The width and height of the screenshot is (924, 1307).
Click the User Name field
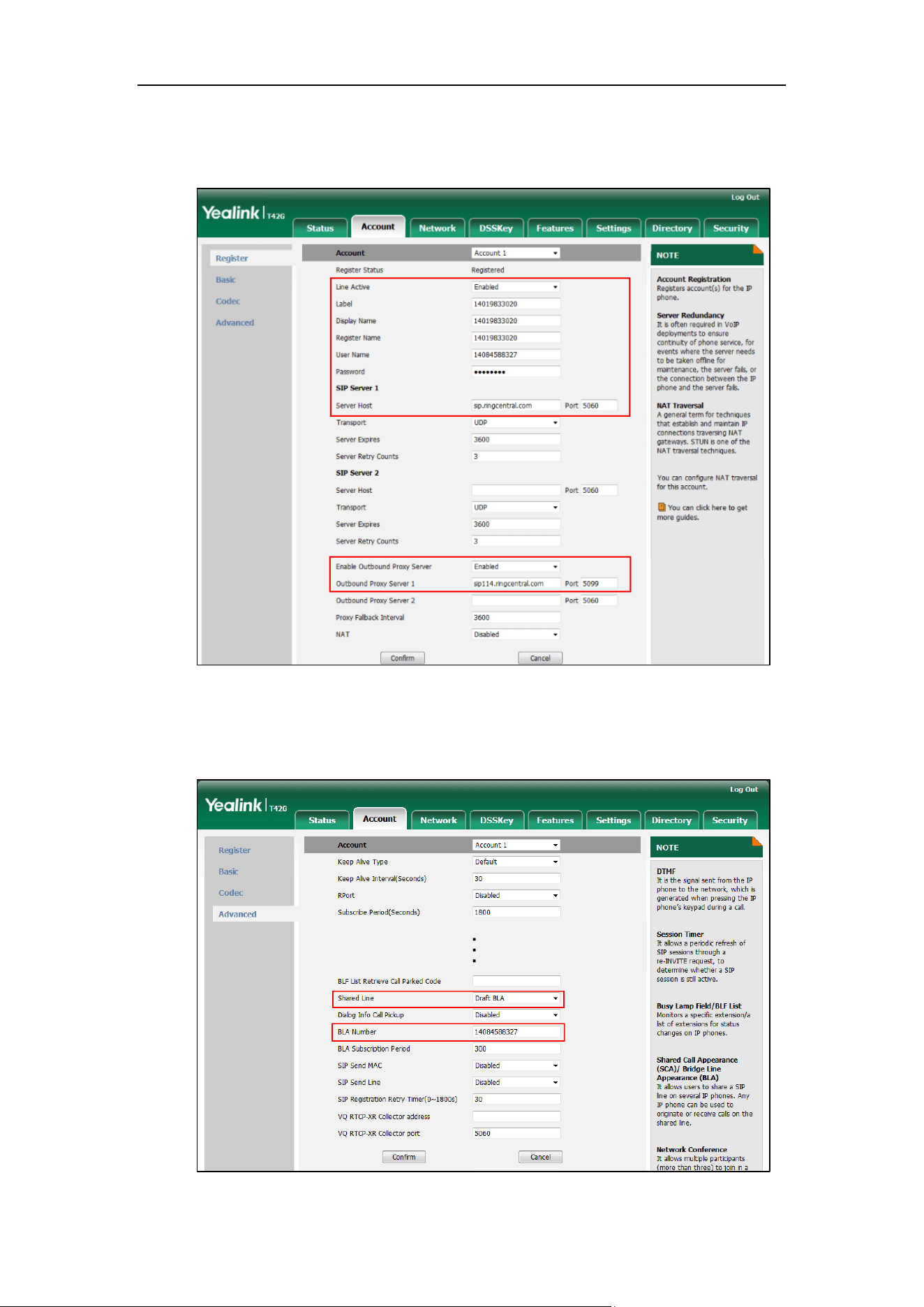[x=516, y=355]
